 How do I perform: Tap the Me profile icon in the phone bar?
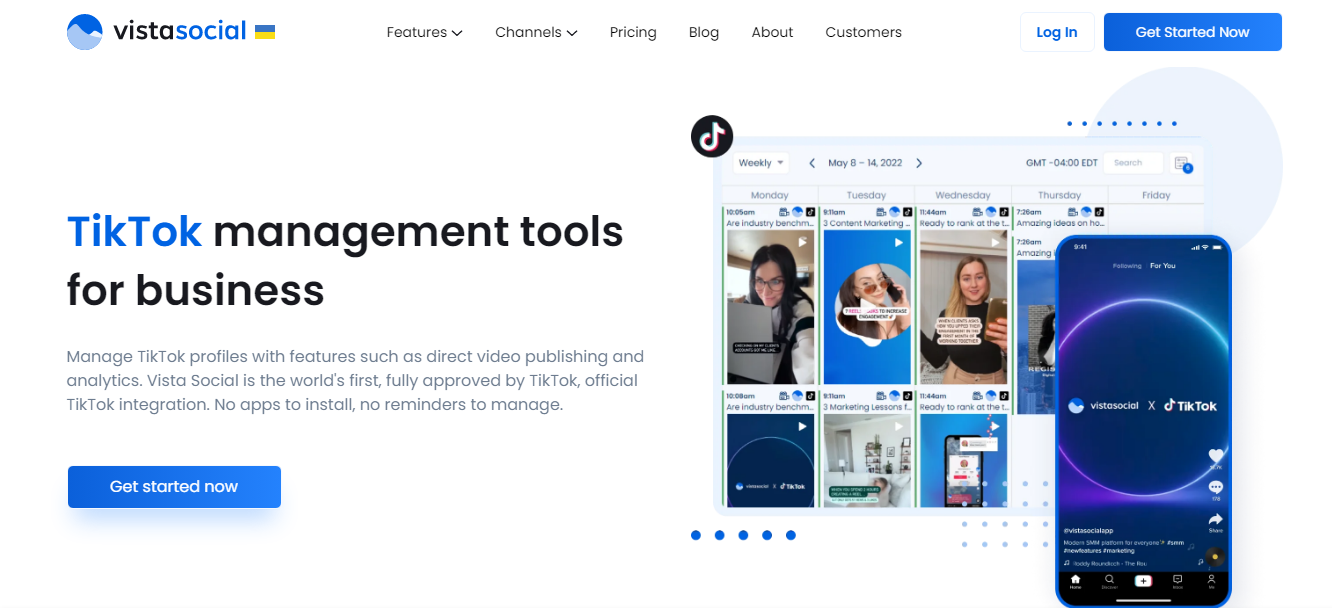coord(1211,581)
